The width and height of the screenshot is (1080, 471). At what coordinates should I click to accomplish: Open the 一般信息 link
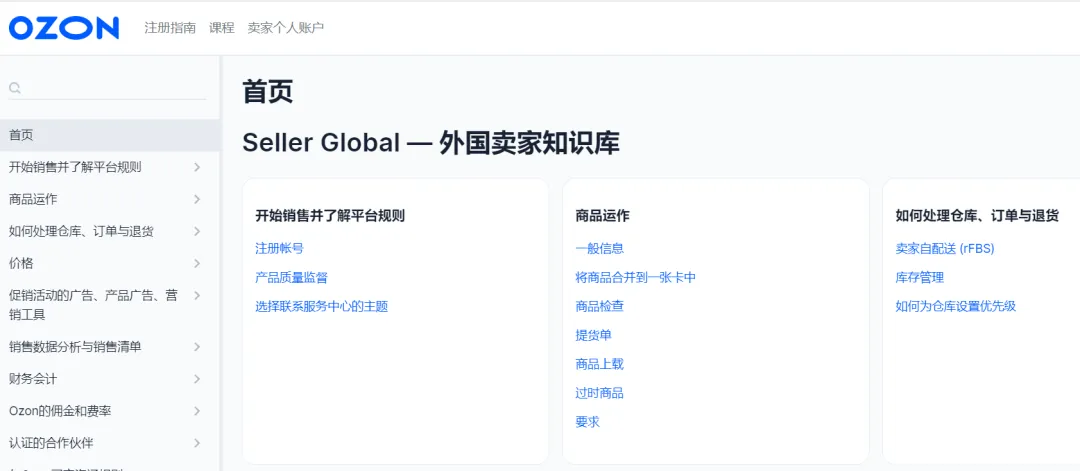pos(599,249)
